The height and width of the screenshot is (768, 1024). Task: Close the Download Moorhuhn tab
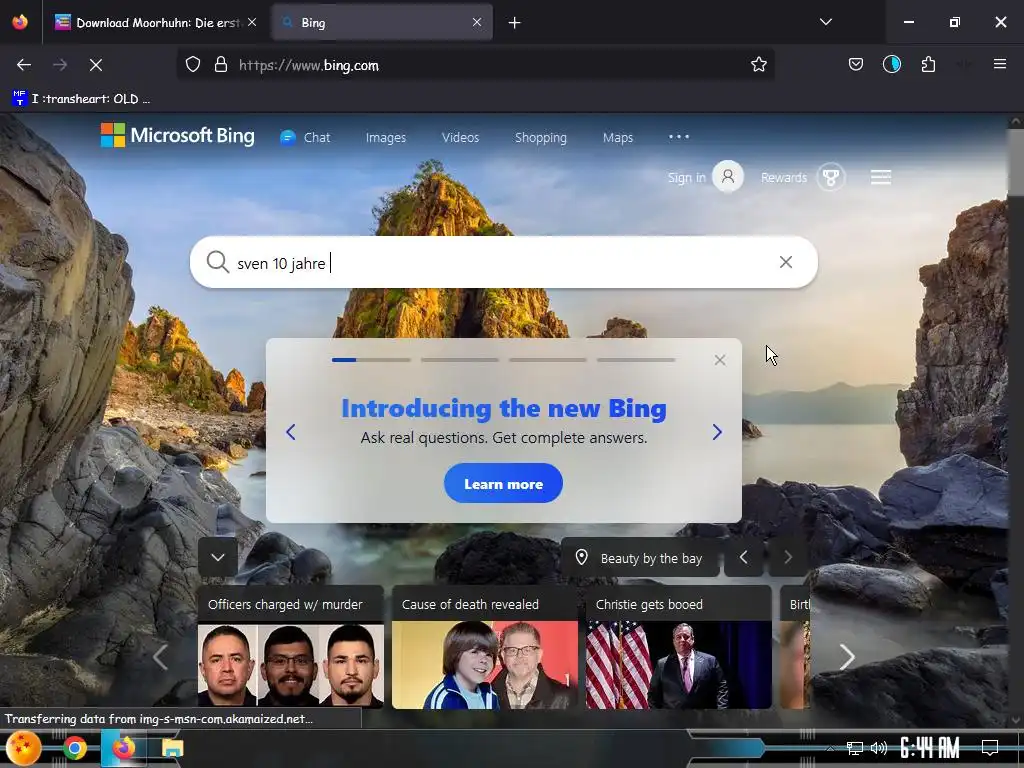click(252, 22)
